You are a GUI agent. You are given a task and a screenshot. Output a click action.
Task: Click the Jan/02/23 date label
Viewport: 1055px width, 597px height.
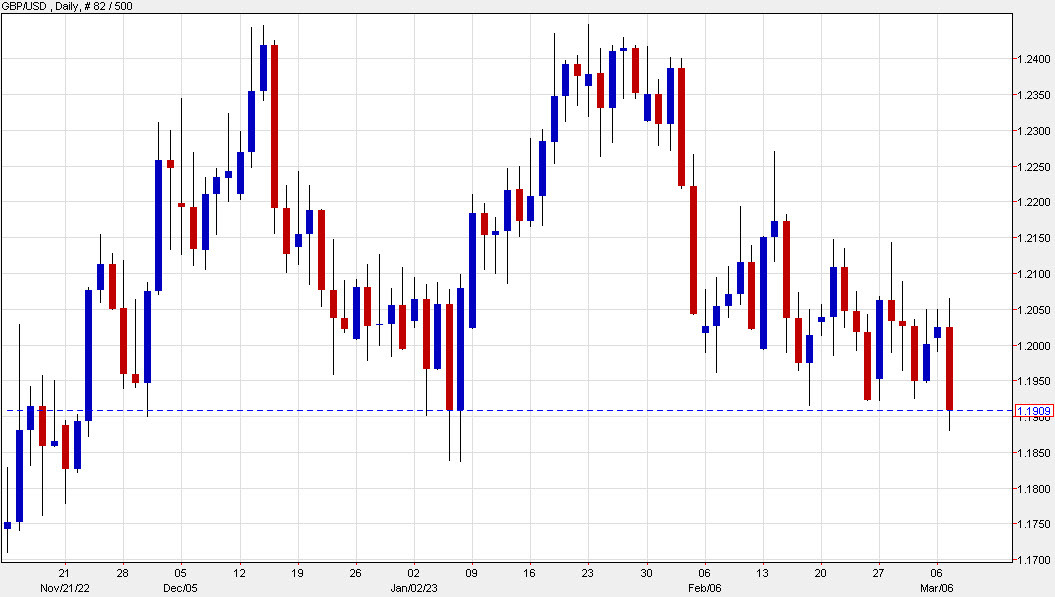pyautogui.click(x=414, y=588)
